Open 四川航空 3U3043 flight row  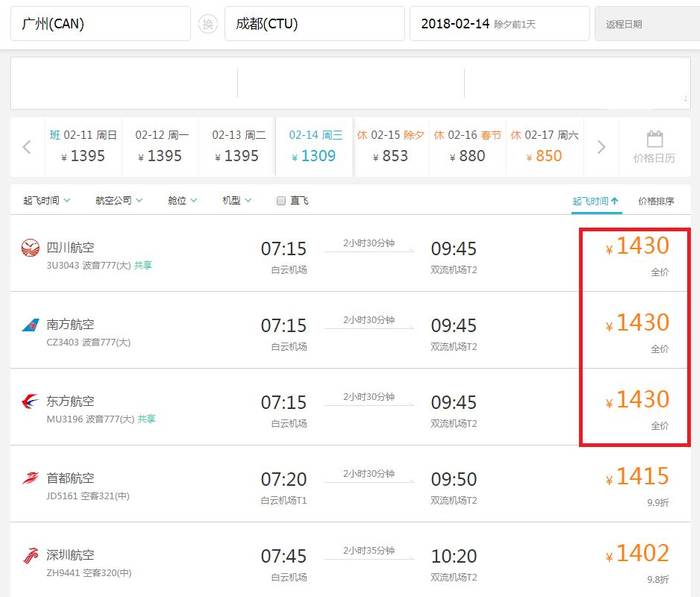pyautogui.click(x=350, y=254)
